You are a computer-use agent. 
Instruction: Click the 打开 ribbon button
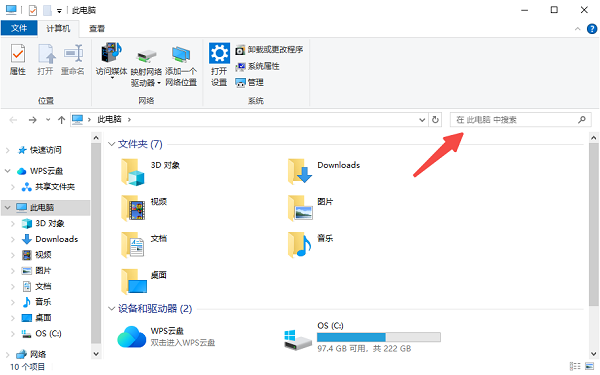click(46, 60)
